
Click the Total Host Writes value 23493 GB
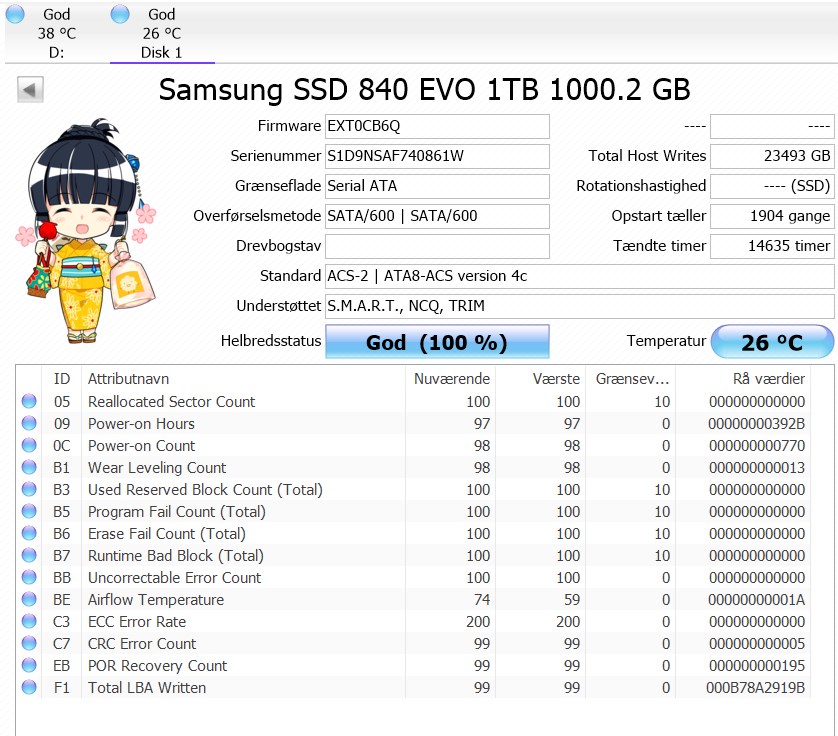click(x=772, y=156)
